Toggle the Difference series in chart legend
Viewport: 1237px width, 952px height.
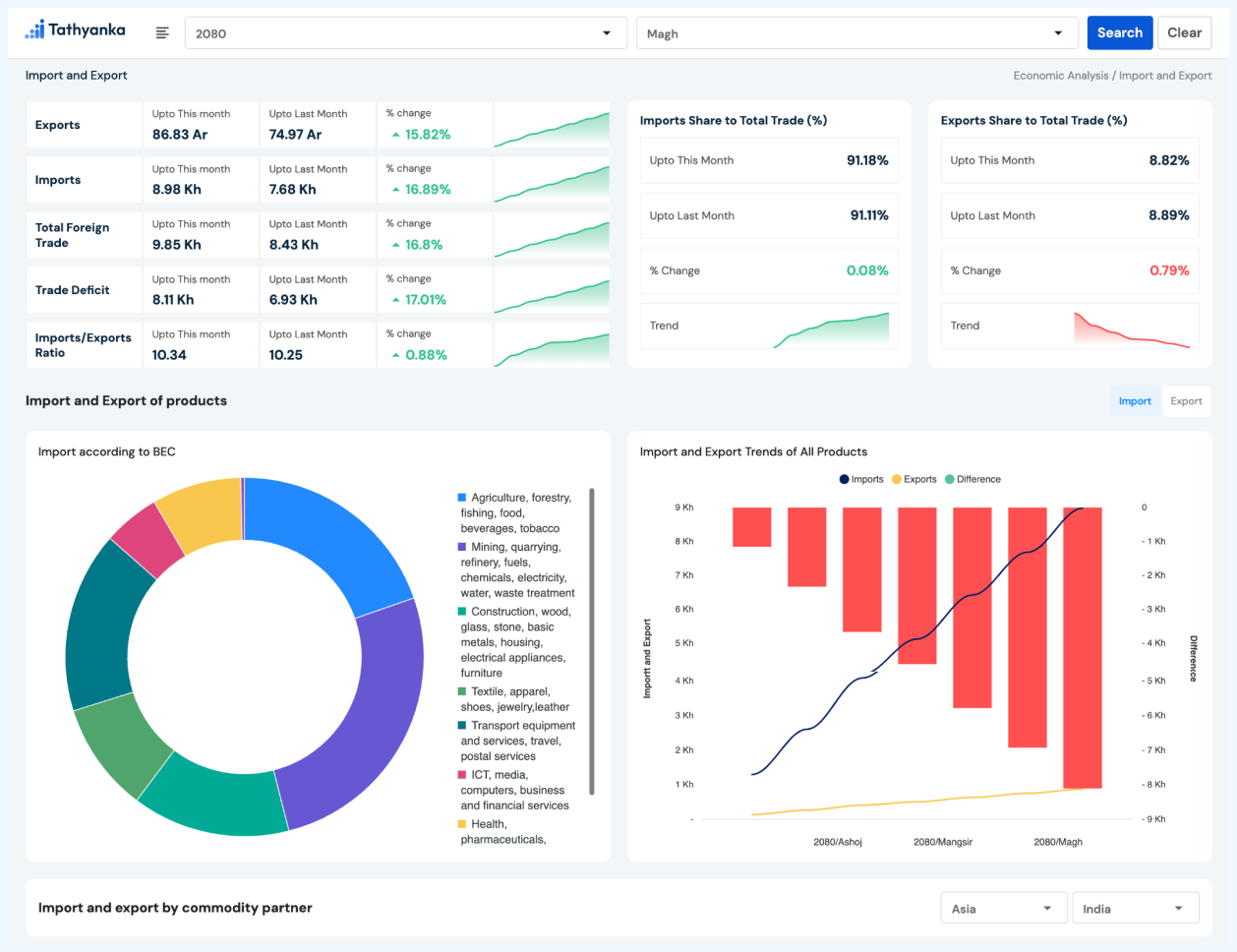pyautogui.click(x=972, y=480)
